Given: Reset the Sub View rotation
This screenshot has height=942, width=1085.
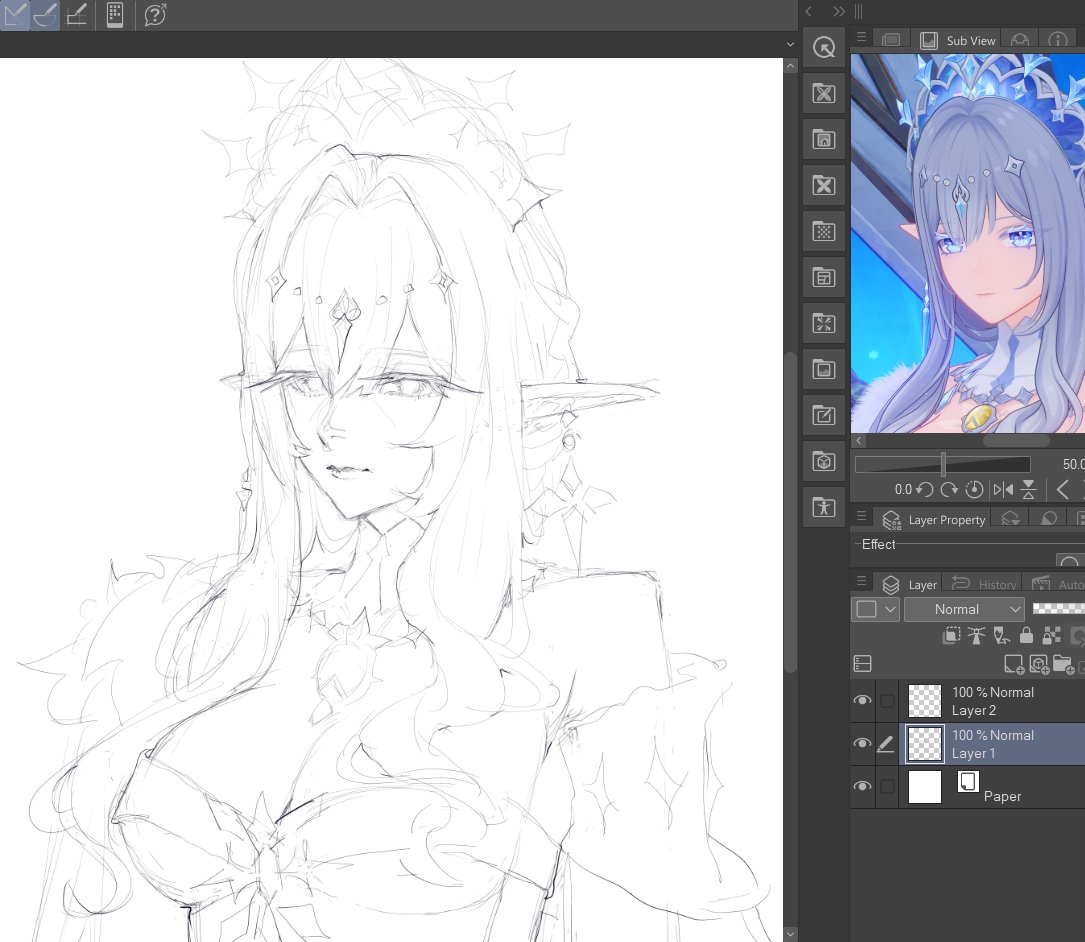Looking at the screenshot, I should click(974, 490).
